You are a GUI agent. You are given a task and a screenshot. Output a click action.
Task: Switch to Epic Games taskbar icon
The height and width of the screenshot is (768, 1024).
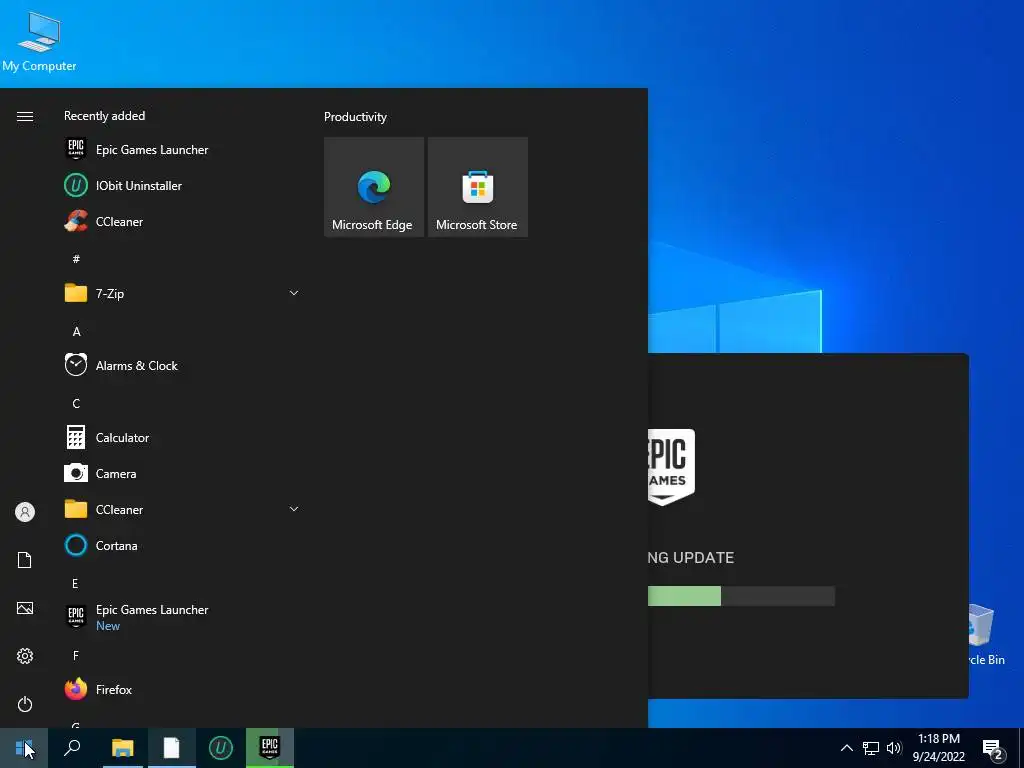270,748
